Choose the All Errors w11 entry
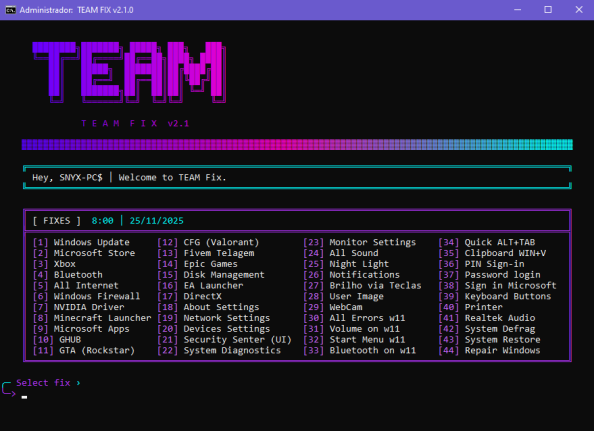The width and height of the screenshot is (594, 431). point(354,318)
